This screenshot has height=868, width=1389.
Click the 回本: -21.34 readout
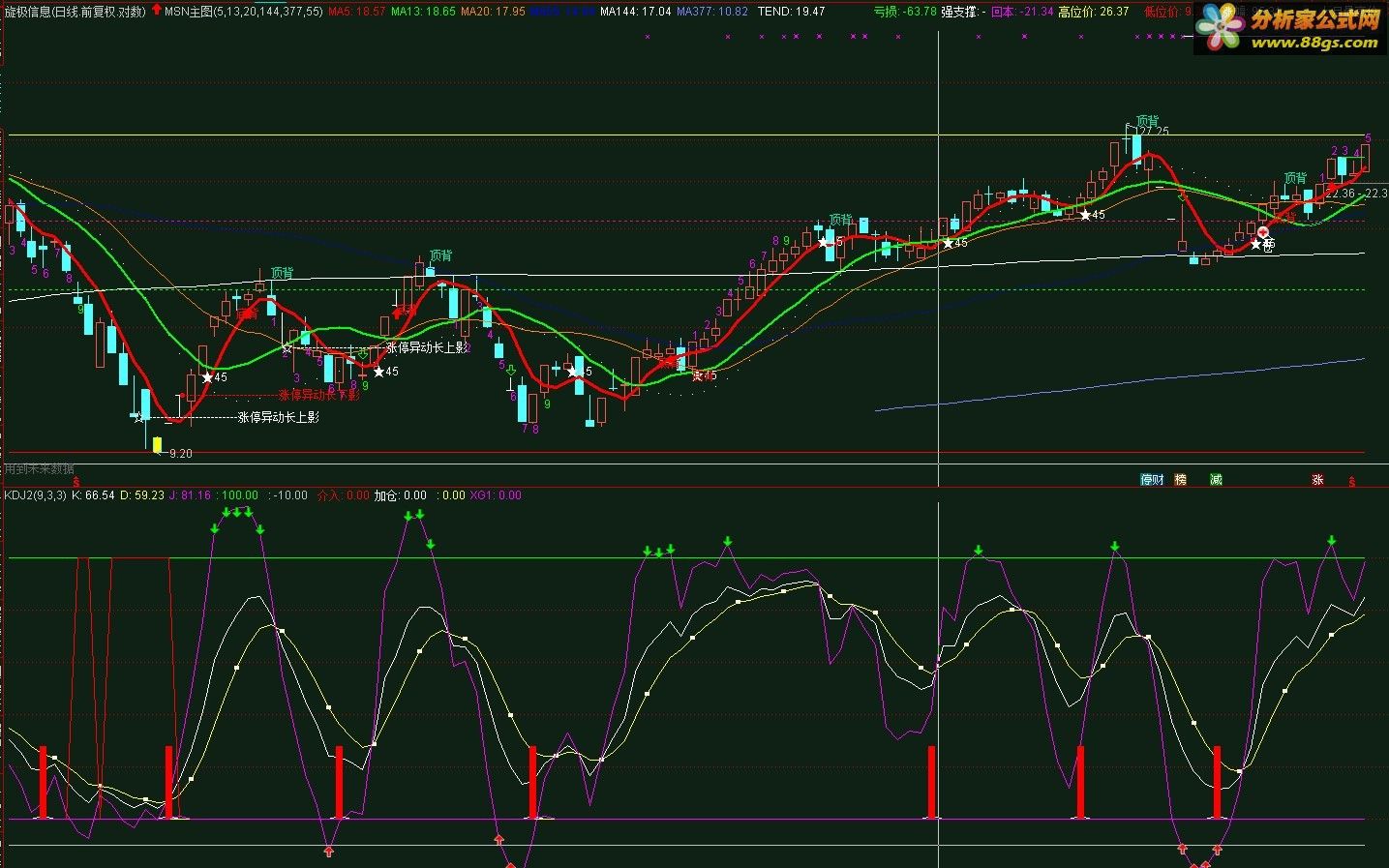(x=1022, y=12)
